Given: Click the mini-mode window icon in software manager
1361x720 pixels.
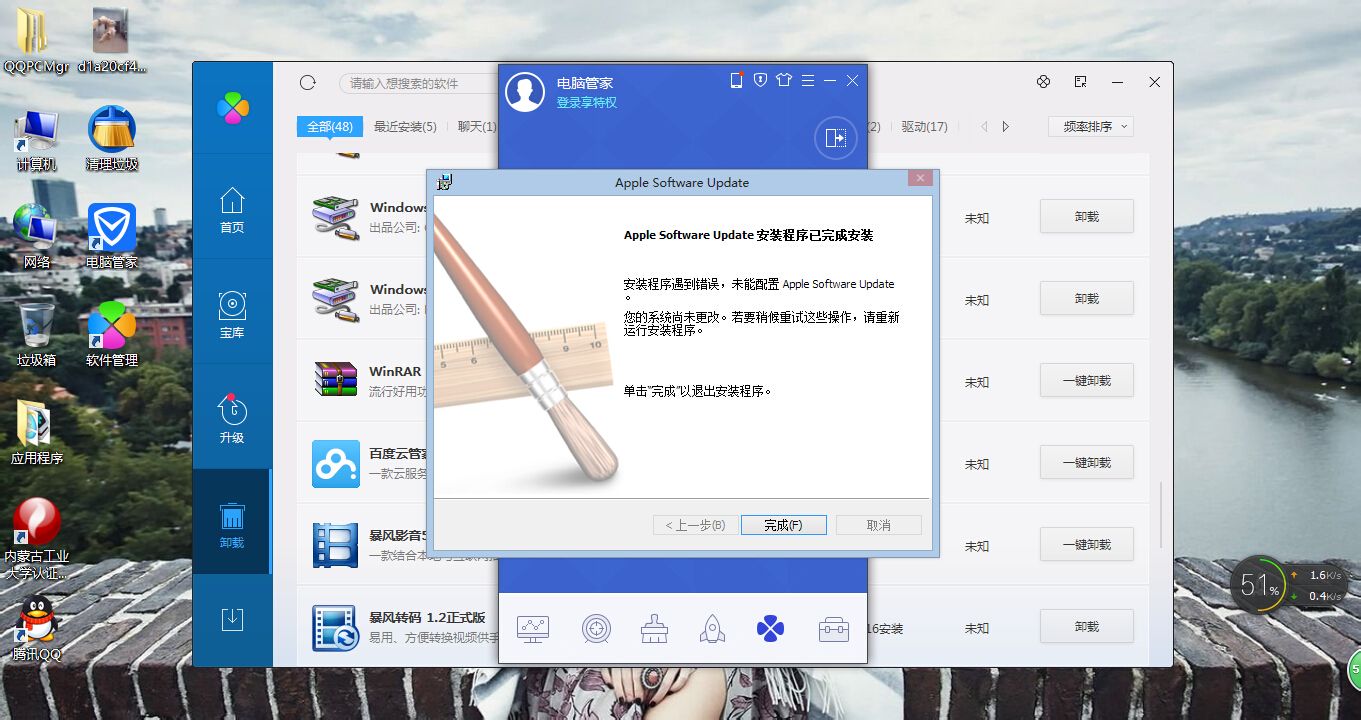Looking at the screenshot, I should (1081, 82).
